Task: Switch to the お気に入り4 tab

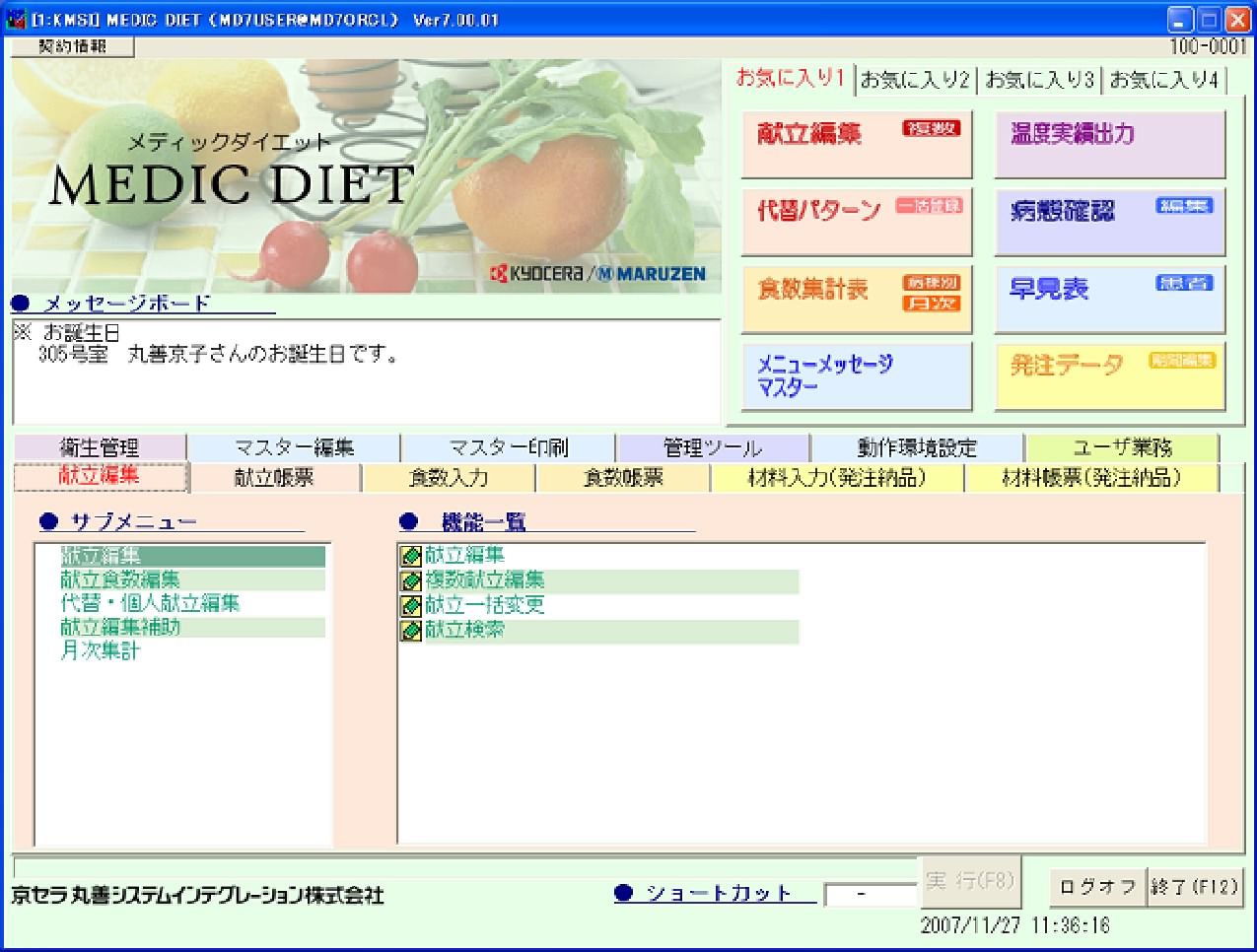Action: tap(1164, 80)
